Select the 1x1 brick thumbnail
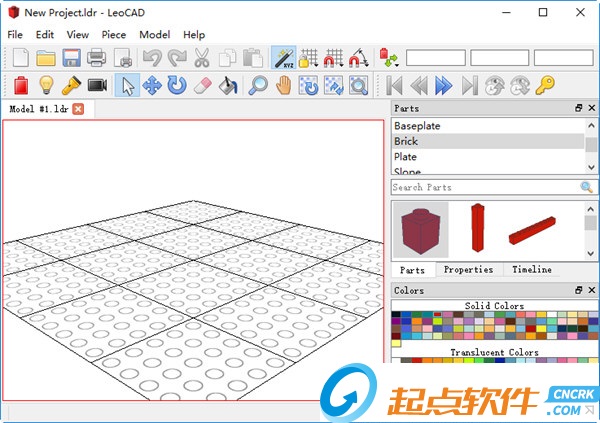600x423 pixels. coord(421,230)
